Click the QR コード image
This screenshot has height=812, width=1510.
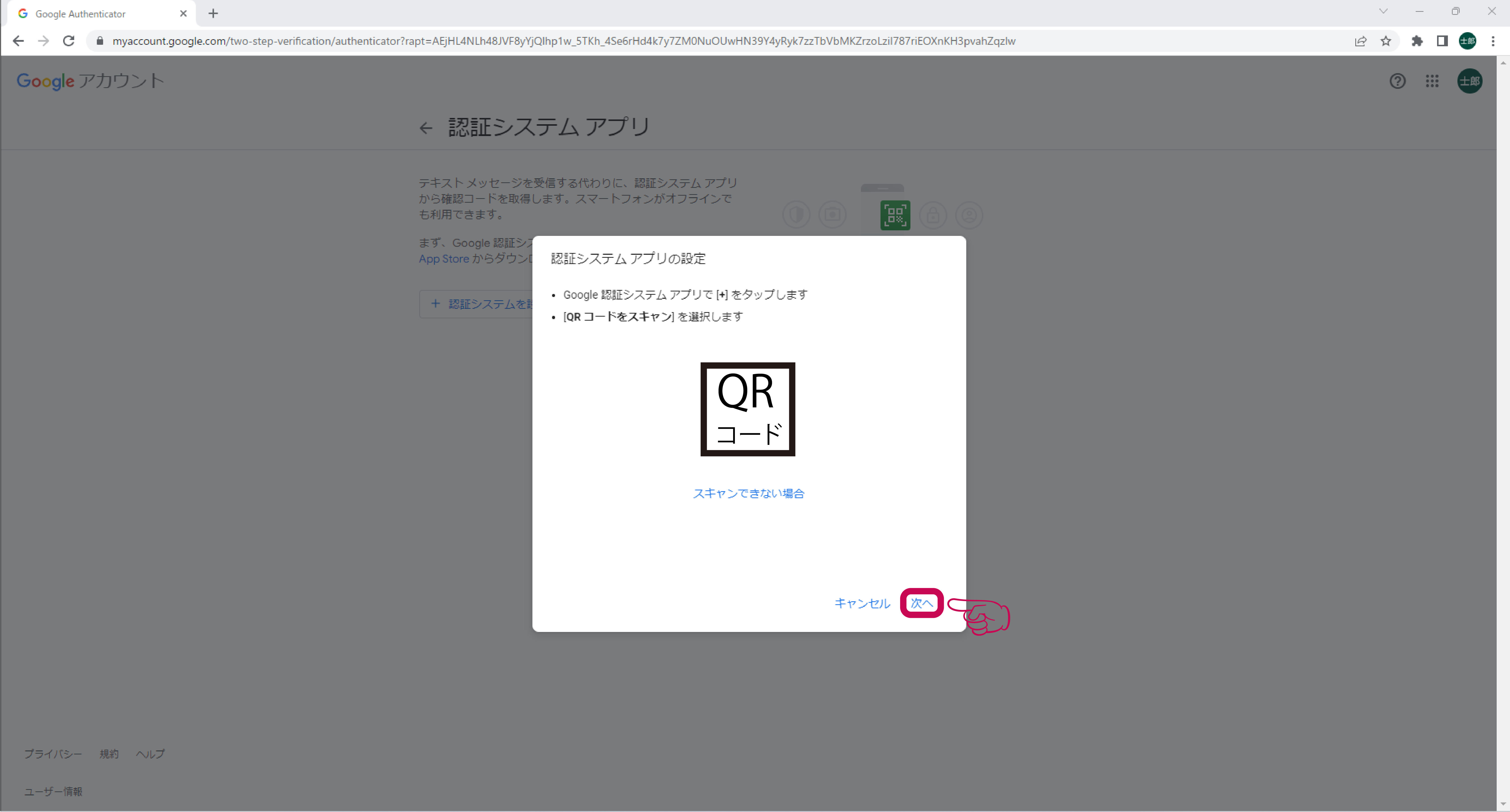747,409
